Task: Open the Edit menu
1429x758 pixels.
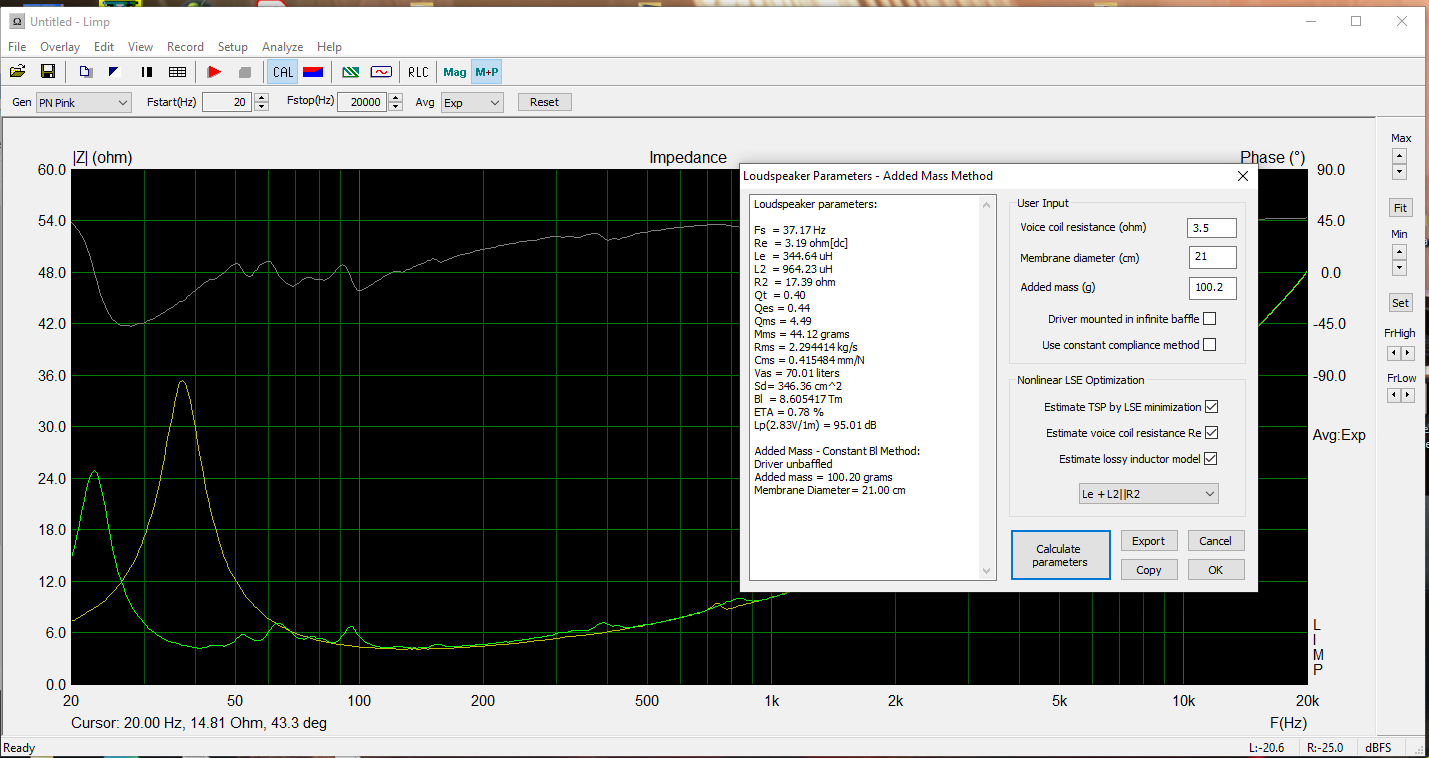Action: pyautogui.click(x=104, y=47)
